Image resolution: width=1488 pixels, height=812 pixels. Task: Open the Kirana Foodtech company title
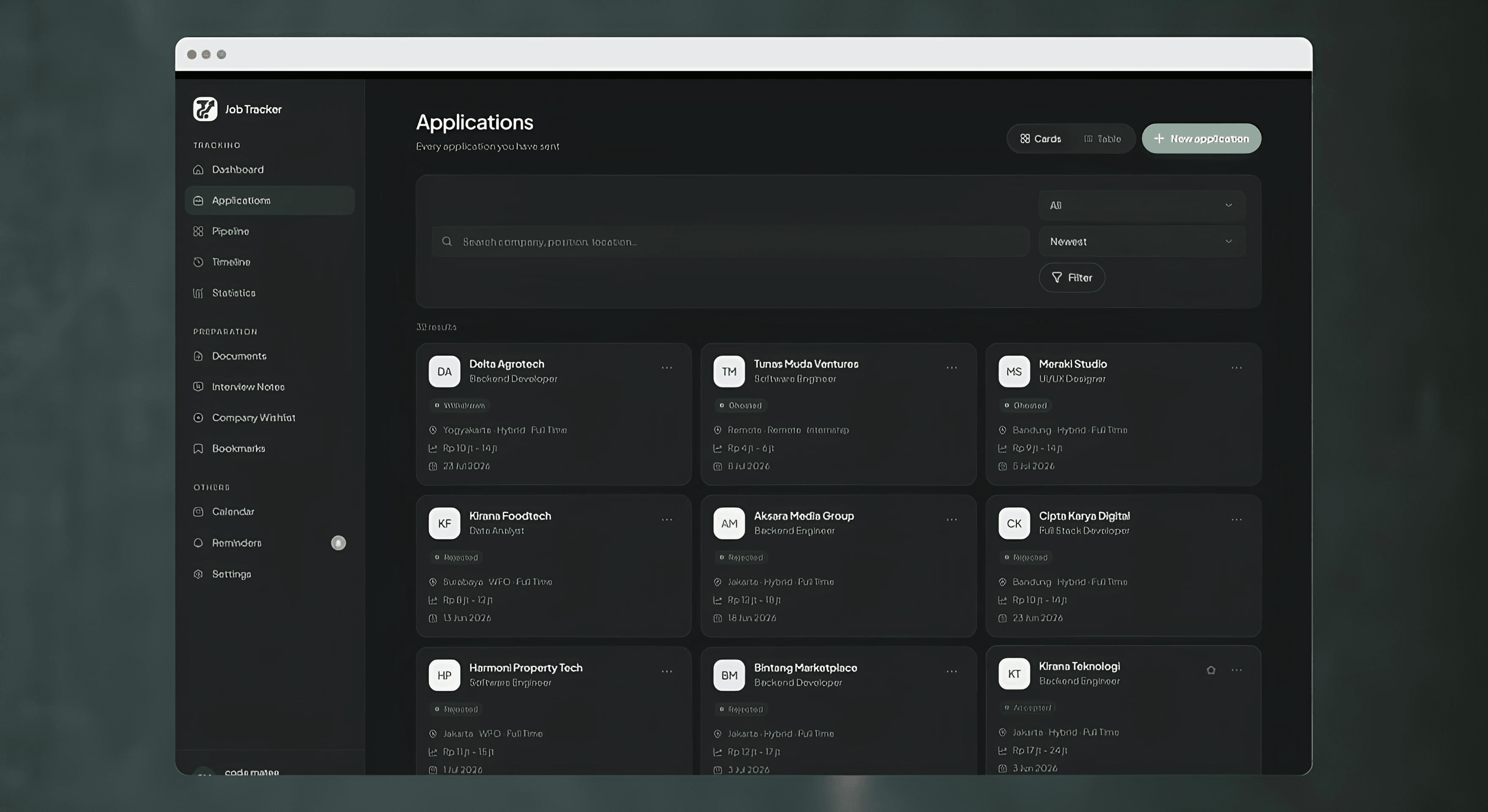510,516
